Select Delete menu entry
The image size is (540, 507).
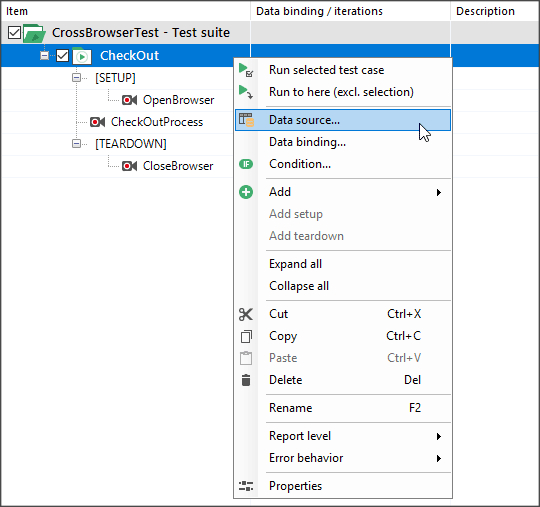pyautogui.click(x=343, y=380)
